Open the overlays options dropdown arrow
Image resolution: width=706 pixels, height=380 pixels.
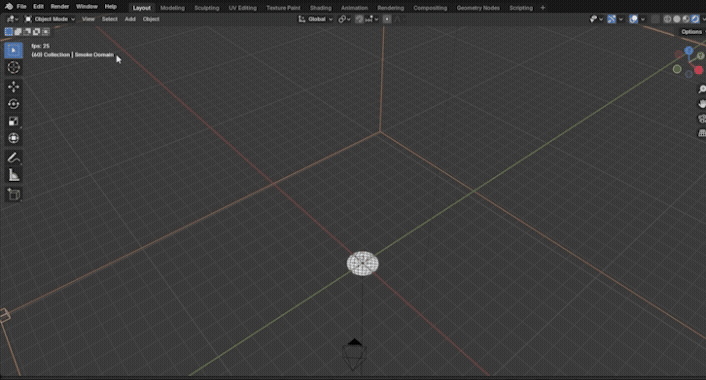point(643,19)
